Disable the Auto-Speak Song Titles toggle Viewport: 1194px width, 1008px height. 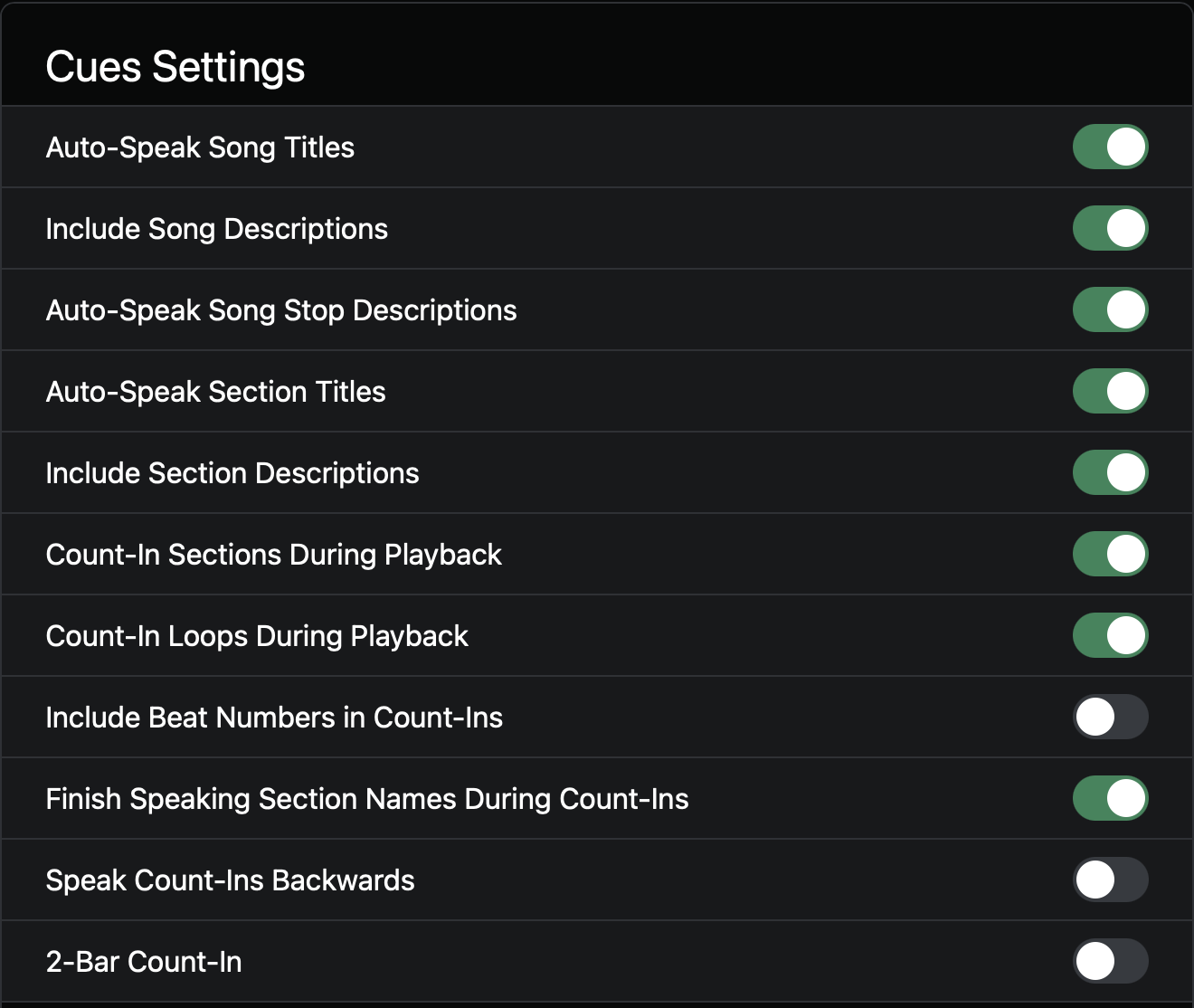tap(1110, 147)
